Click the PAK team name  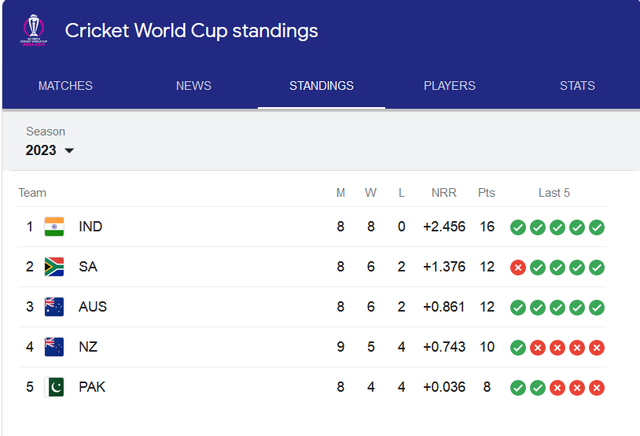click(92, 387)
